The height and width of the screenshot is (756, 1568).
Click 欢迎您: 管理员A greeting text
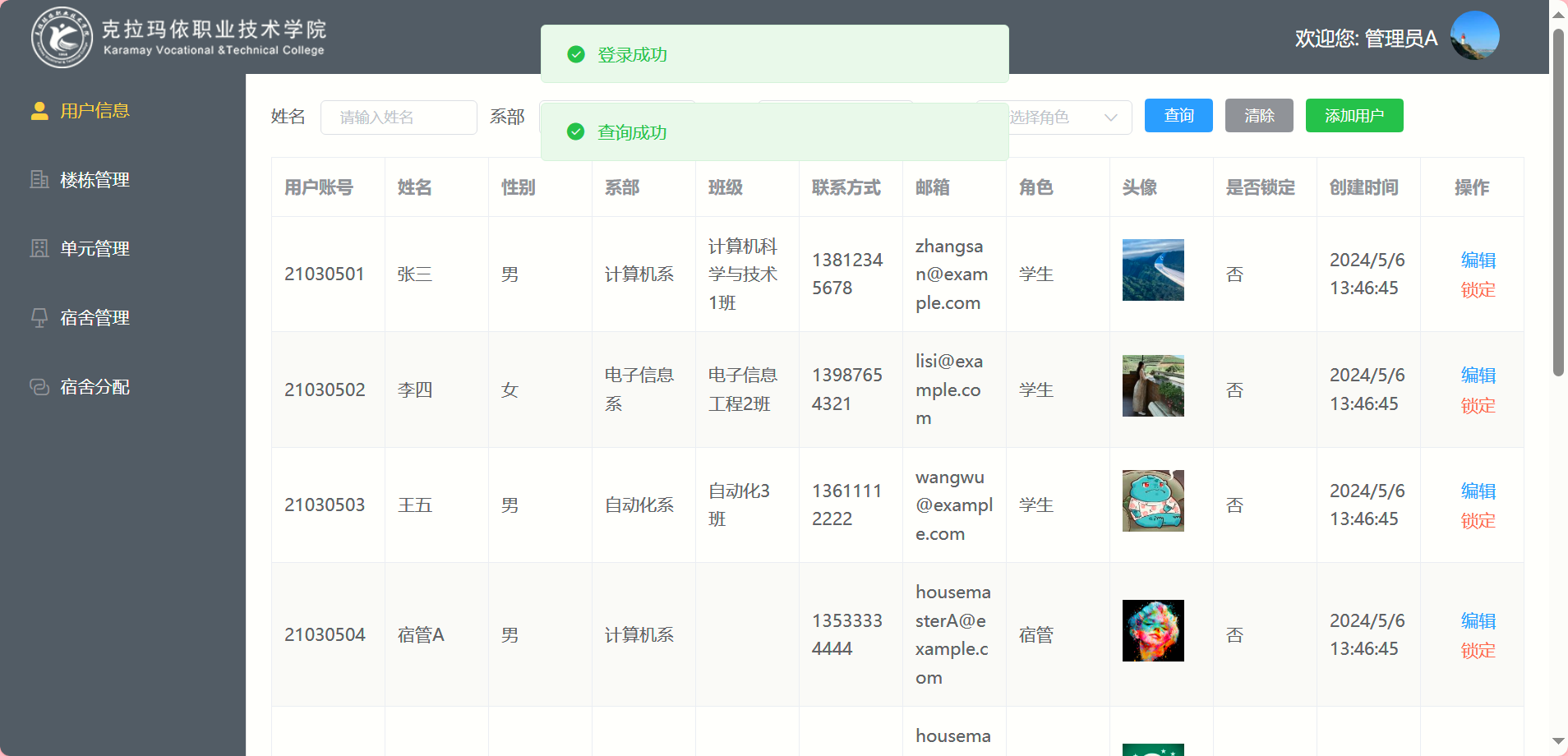coord(1366,39)
